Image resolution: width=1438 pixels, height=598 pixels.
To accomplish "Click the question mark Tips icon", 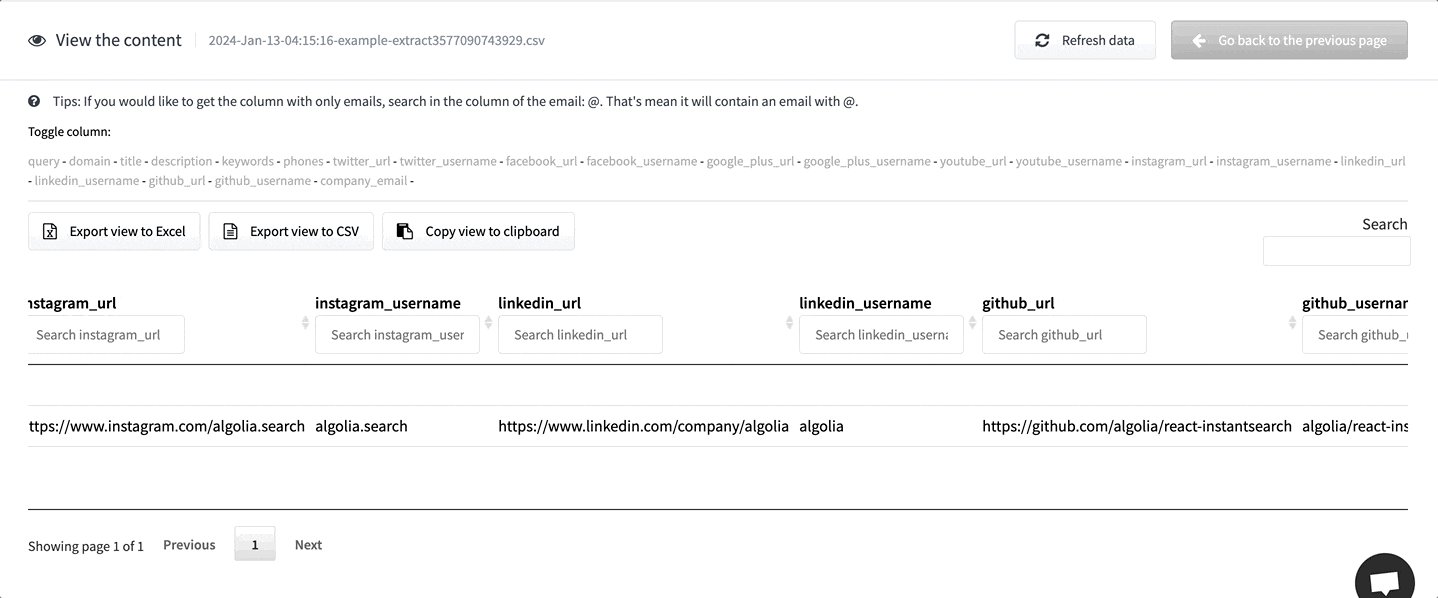I will (34, 101).
